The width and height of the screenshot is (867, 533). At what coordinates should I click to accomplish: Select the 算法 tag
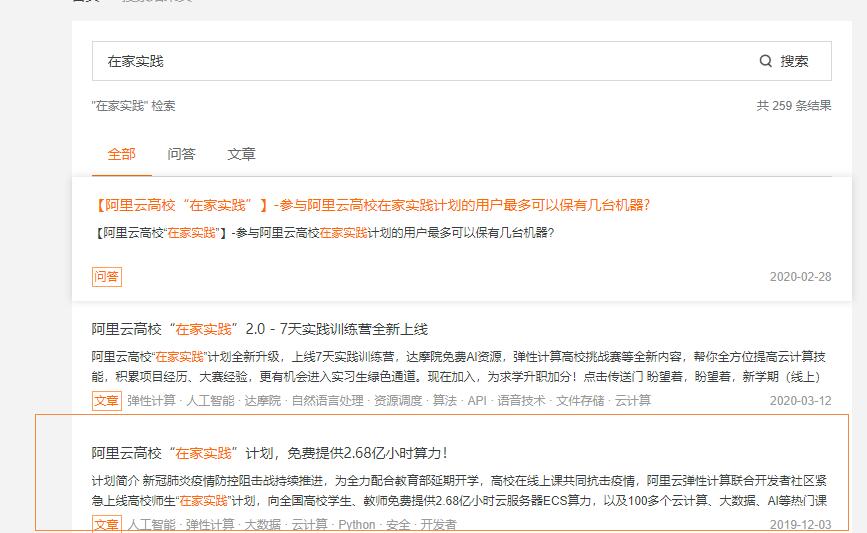[x=445, y=400]
